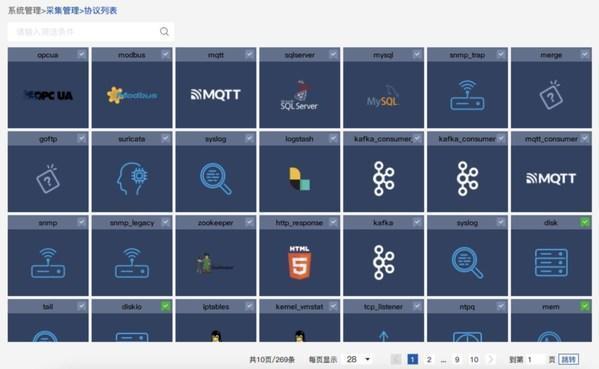599x369 pixels.
Task: Toggle the sqlserver card checkbox
Action: [x=333, y=54]
